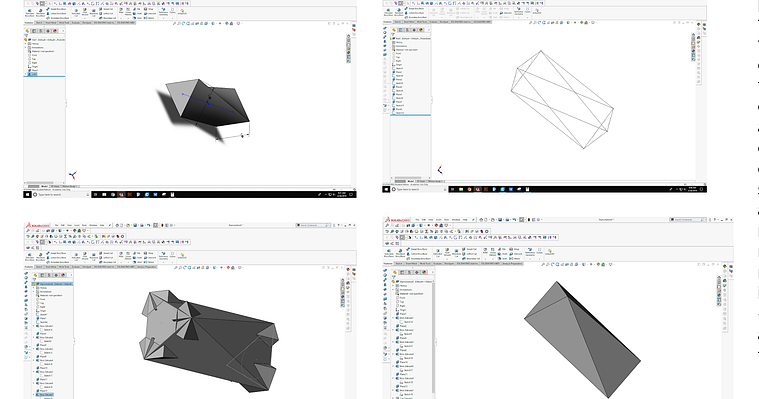Click the SOLIDWORKS logo in the gray prism window
Image resolution: width=759 pixels, height=399 pixels.
point(397,220)
